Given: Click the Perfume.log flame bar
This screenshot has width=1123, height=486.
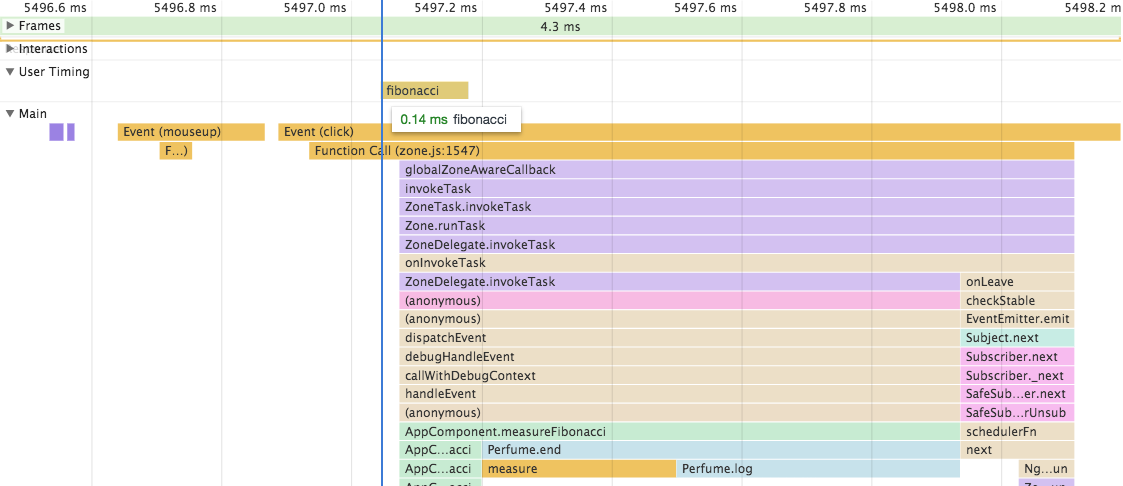Looking at the screenshot, I should (818, 469).
